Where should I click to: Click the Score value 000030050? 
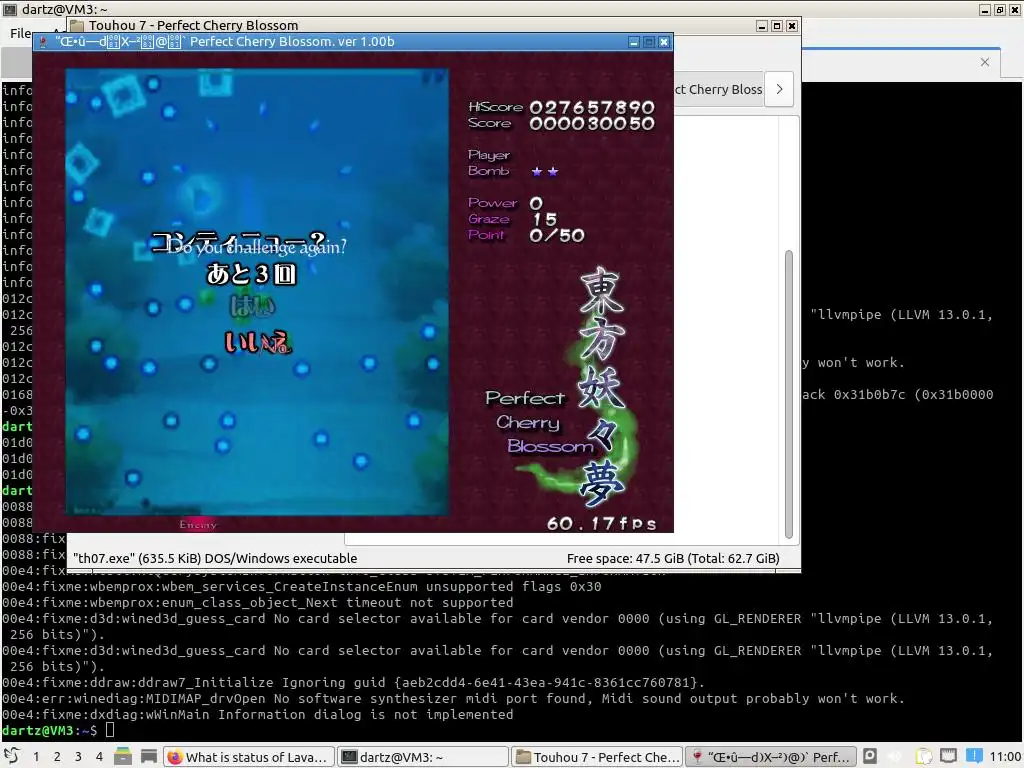click(592, 123)
